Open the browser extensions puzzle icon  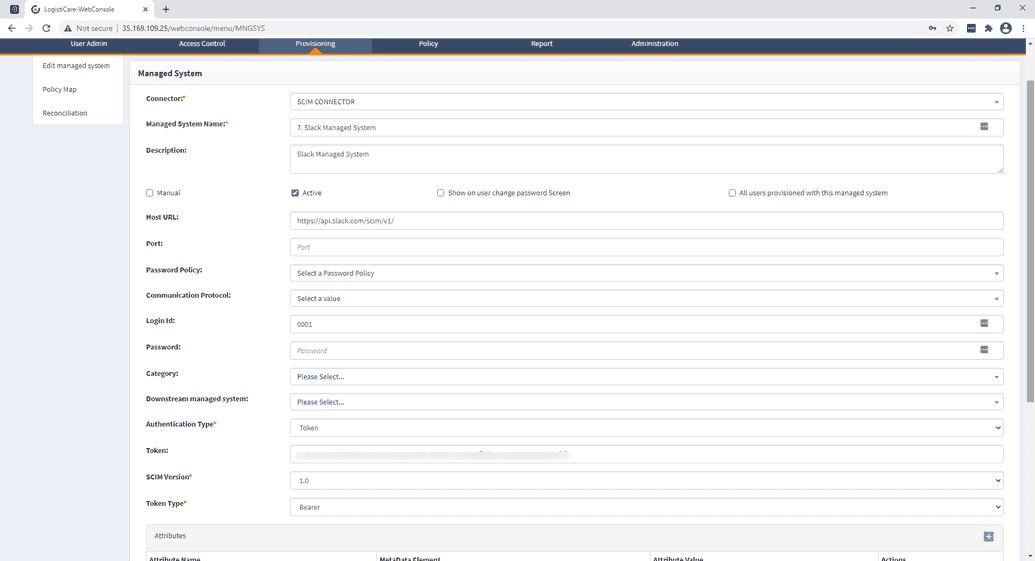click(988, 28)
